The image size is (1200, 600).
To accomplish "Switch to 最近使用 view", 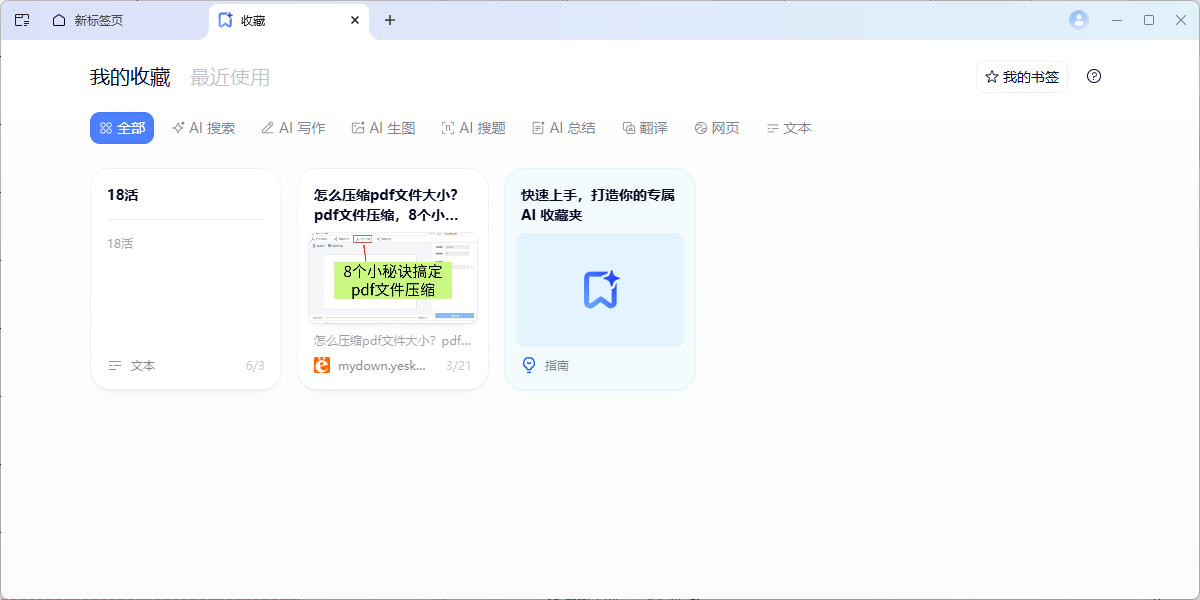I will tap(230, 78).
